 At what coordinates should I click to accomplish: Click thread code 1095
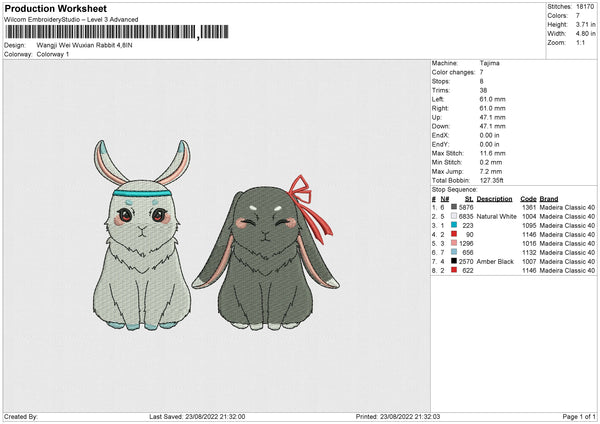coord(529,225)
